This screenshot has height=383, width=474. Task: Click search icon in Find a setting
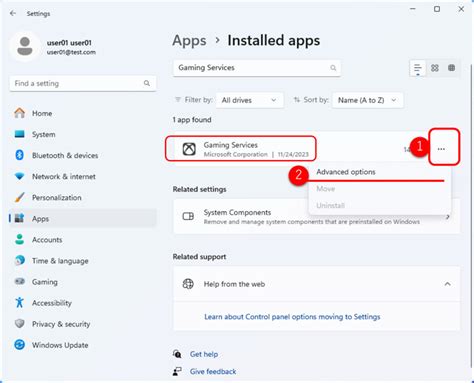pyautogui.click(x=147, y=83)
